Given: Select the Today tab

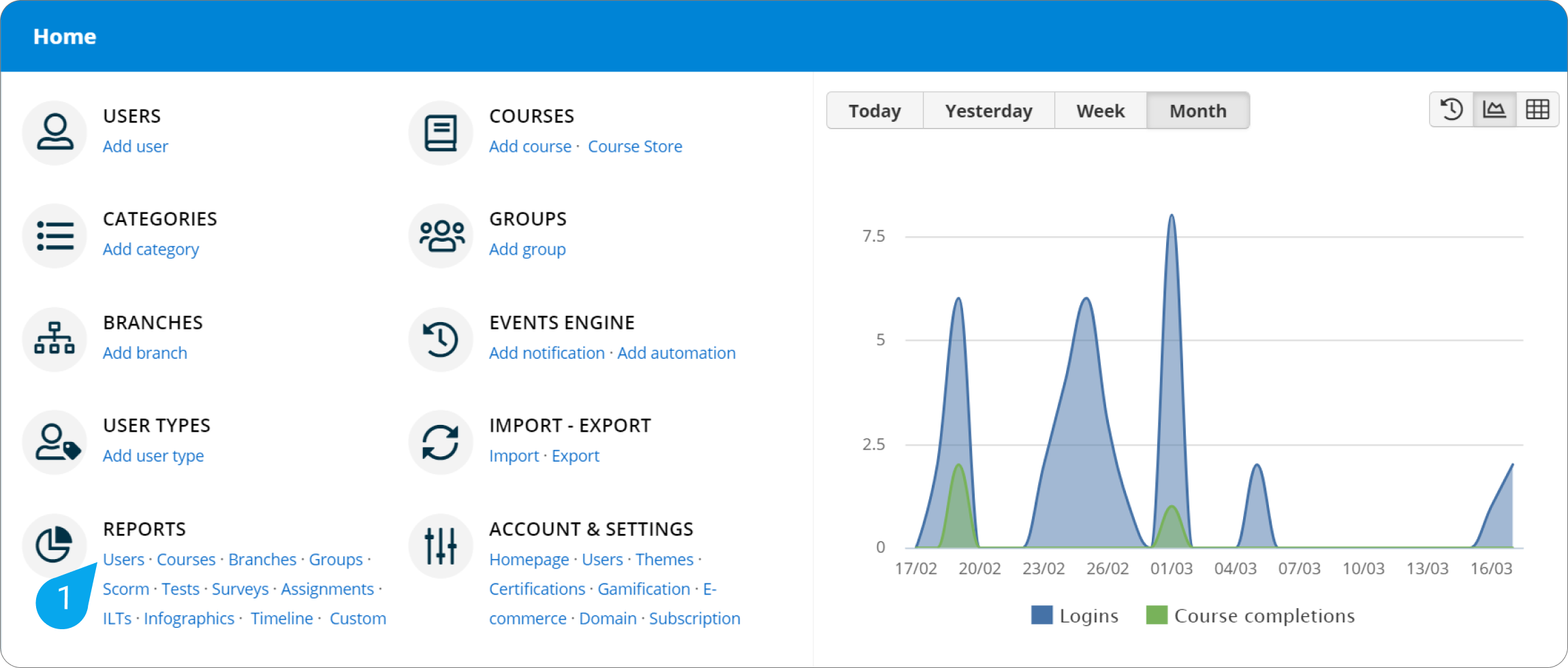Looking at the screenshot, I should tap(875, 110).
